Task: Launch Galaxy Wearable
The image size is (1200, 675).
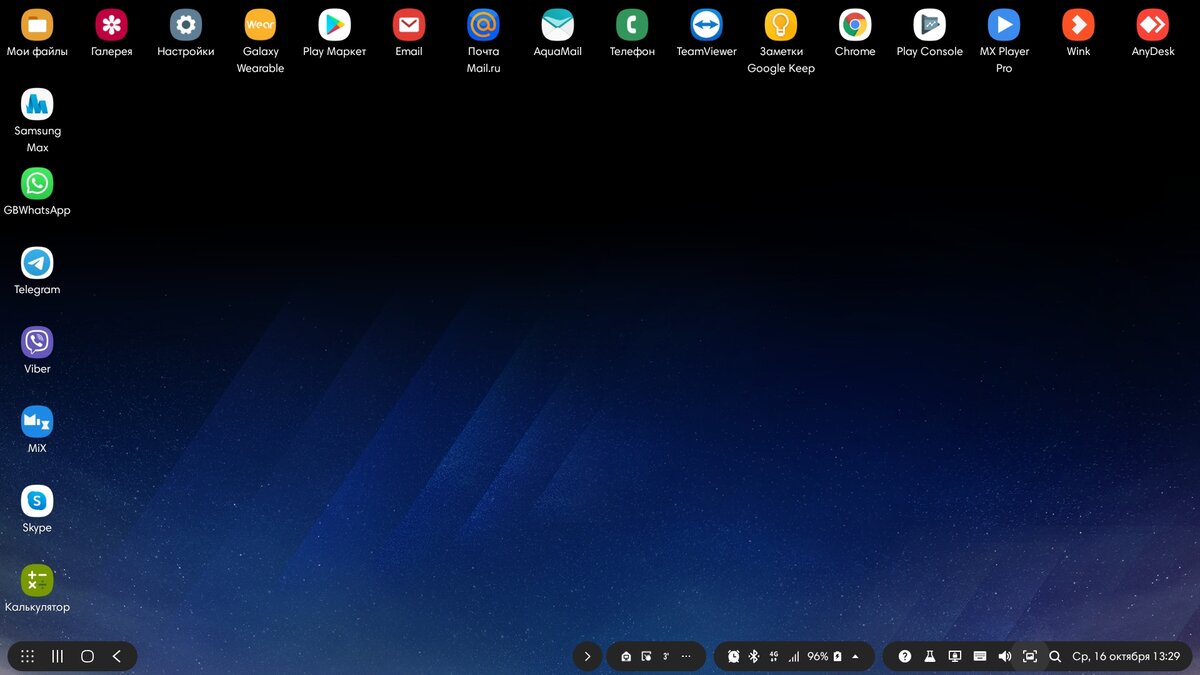Action: click(x=260, y=41)
